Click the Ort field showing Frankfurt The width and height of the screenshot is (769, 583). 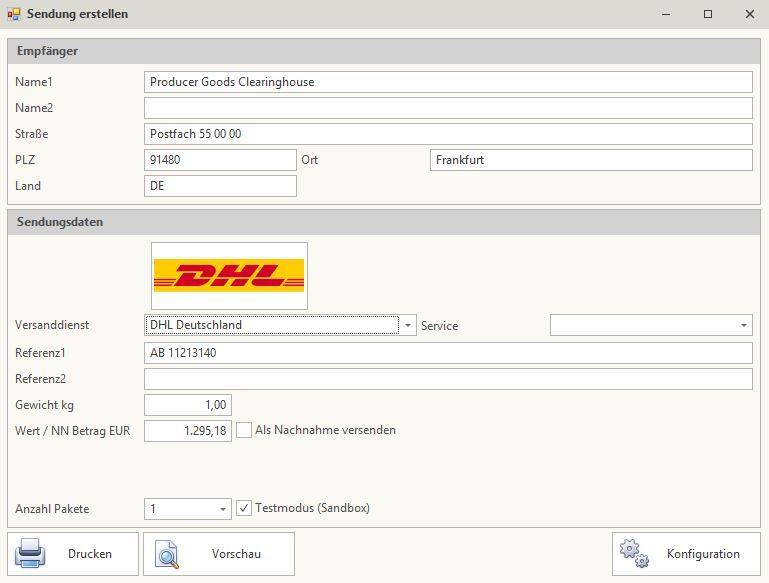coord(590,160)
